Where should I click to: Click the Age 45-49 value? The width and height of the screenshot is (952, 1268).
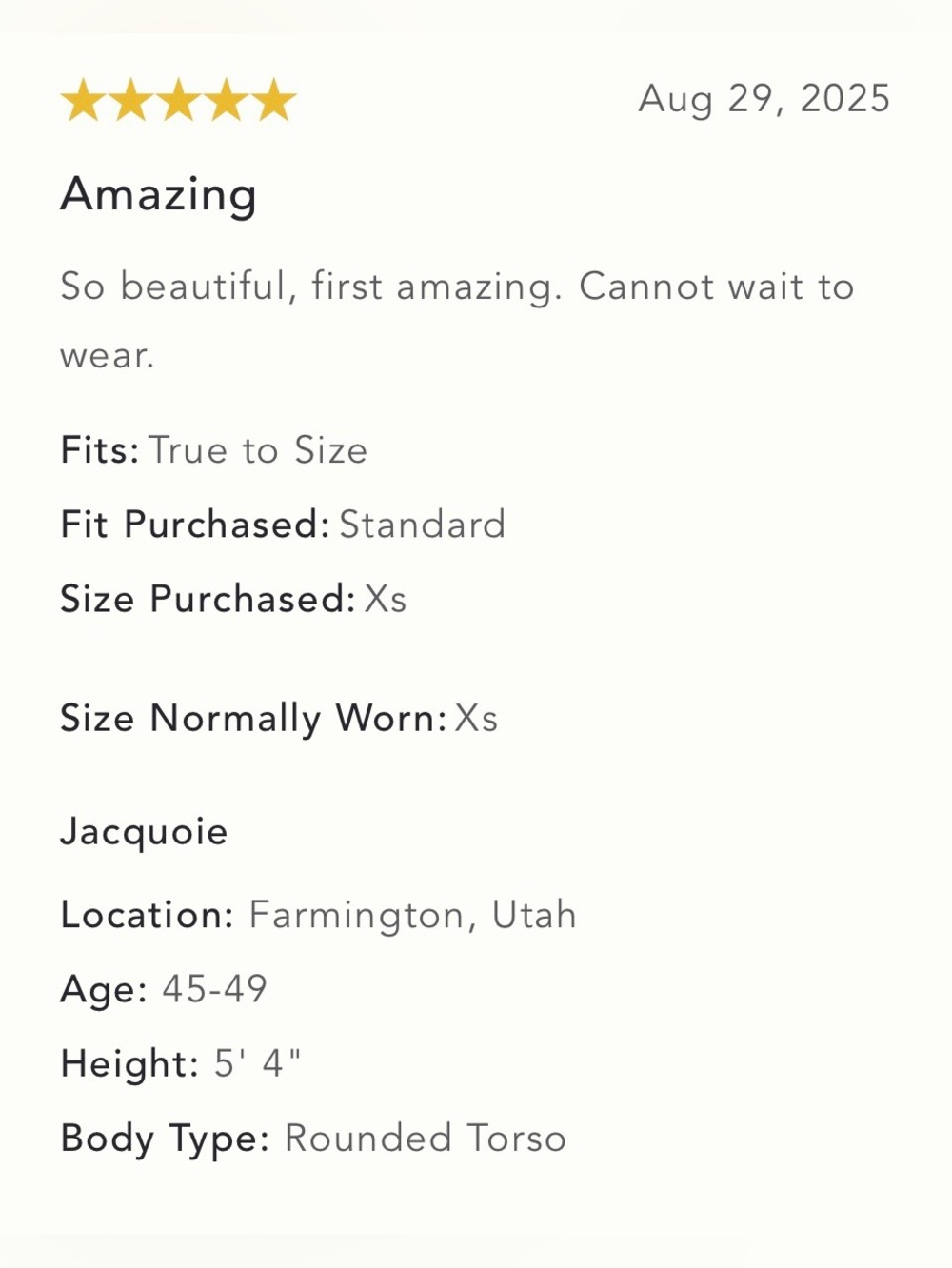215,989
